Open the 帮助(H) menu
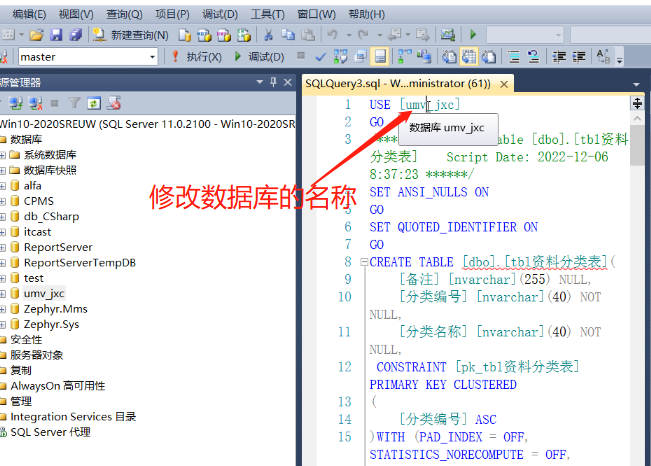This screenshot has width=651, height=466. click(x=366, y=14)
